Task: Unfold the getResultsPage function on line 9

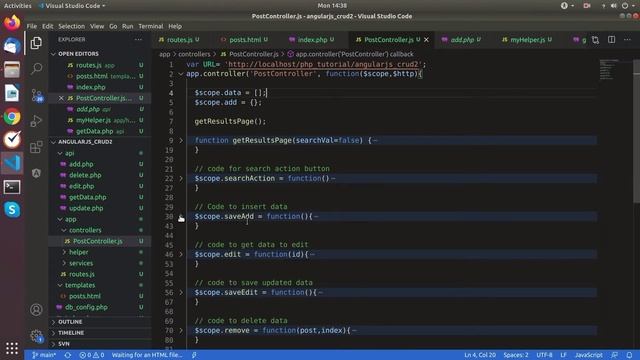Action: point(181,140)
